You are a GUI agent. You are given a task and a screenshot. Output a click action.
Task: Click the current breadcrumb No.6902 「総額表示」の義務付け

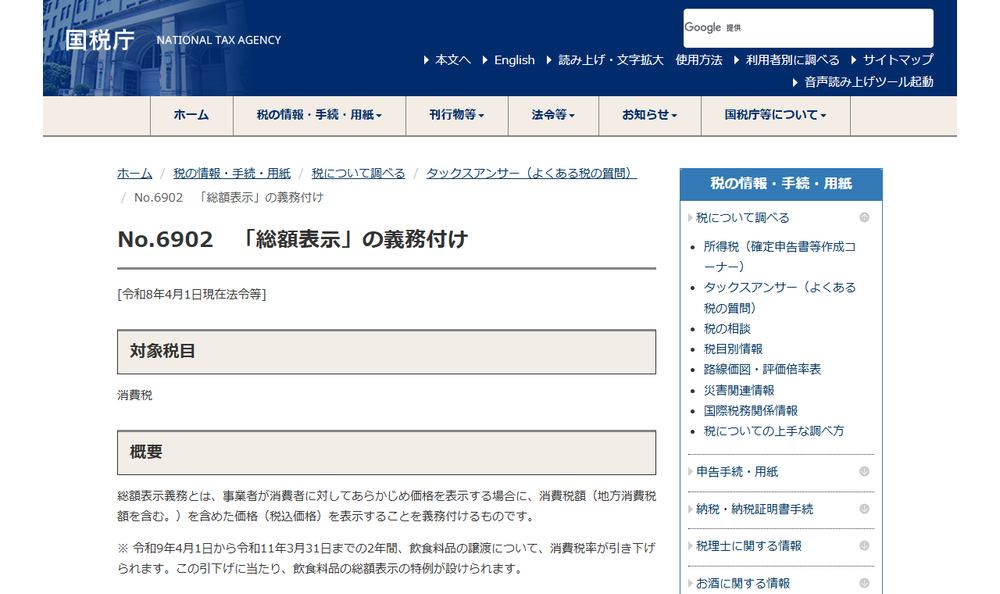[x=228, y=197]
